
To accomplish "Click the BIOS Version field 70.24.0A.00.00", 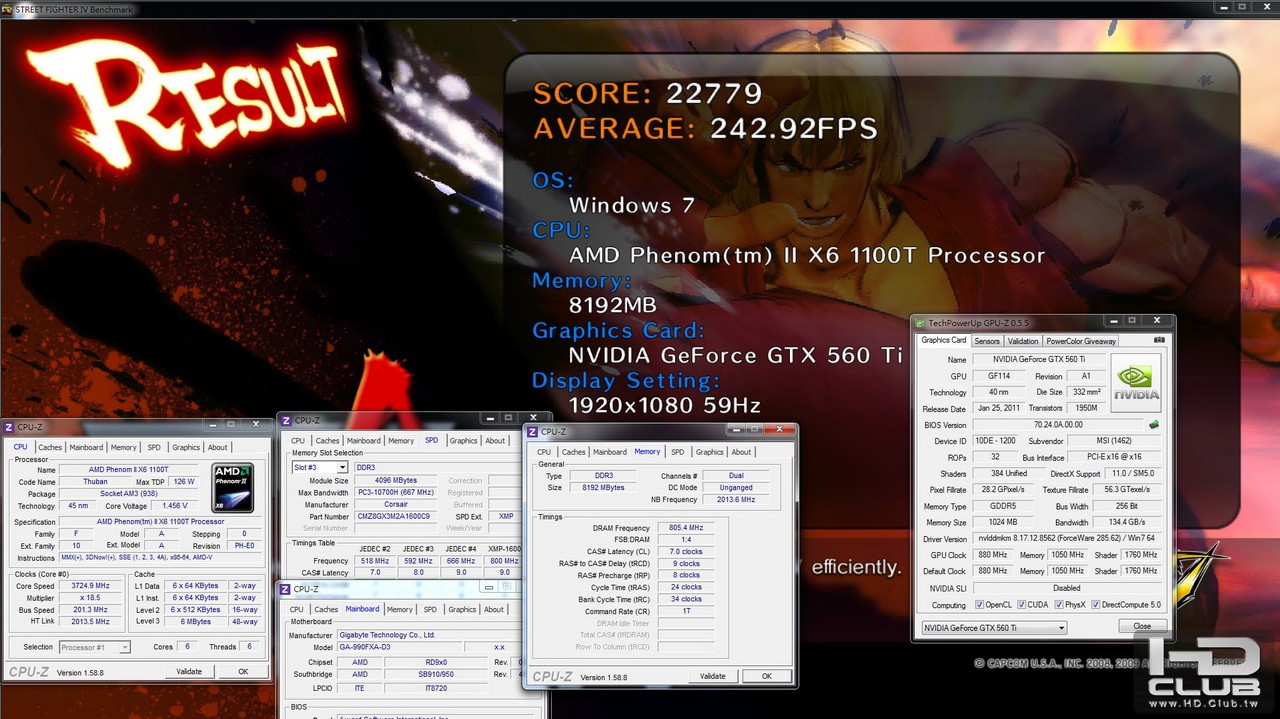I will 1058,425.
